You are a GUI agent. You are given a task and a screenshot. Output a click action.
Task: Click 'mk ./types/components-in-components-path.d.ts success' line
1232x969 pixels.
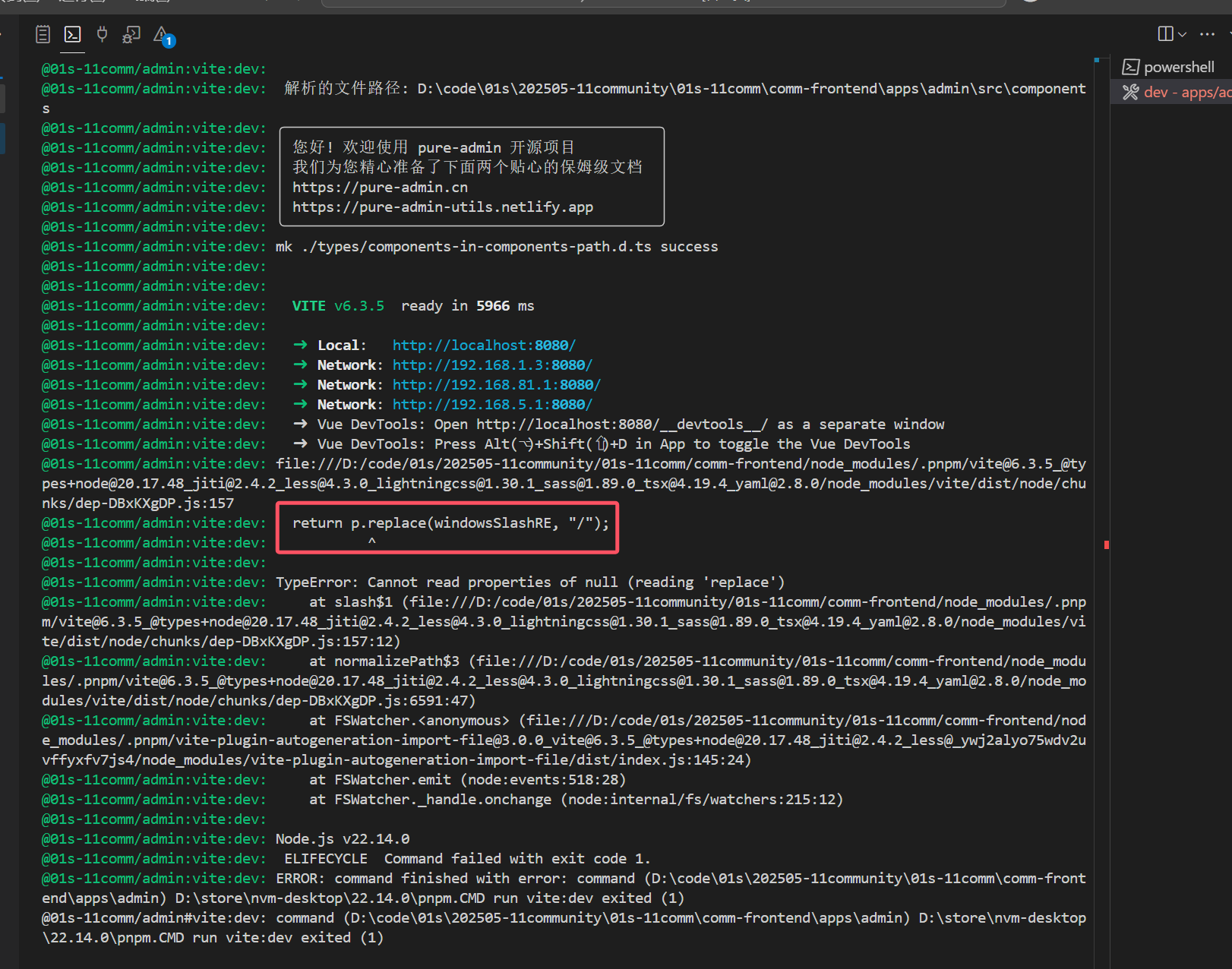(497, 247)
